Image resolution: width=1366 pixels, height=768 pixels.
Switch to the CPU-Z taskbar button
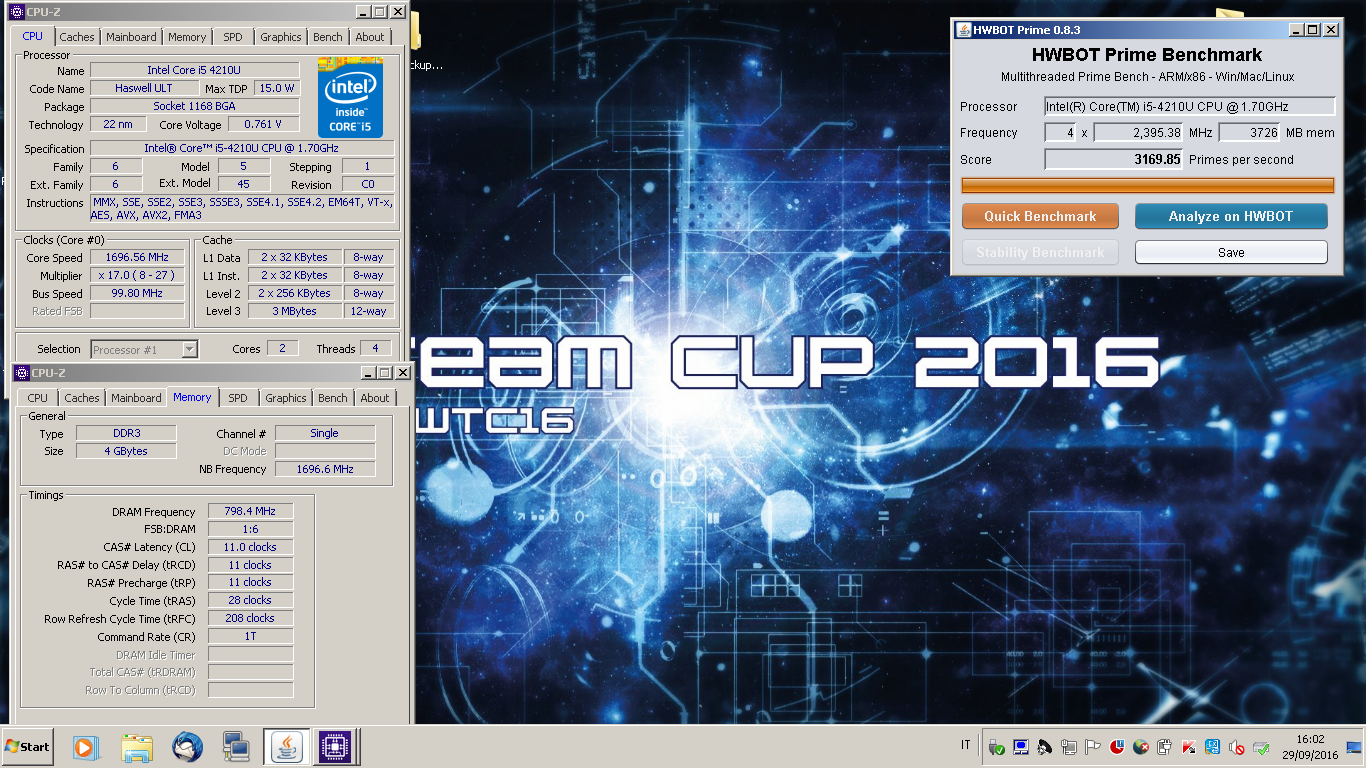click(335, 746)
